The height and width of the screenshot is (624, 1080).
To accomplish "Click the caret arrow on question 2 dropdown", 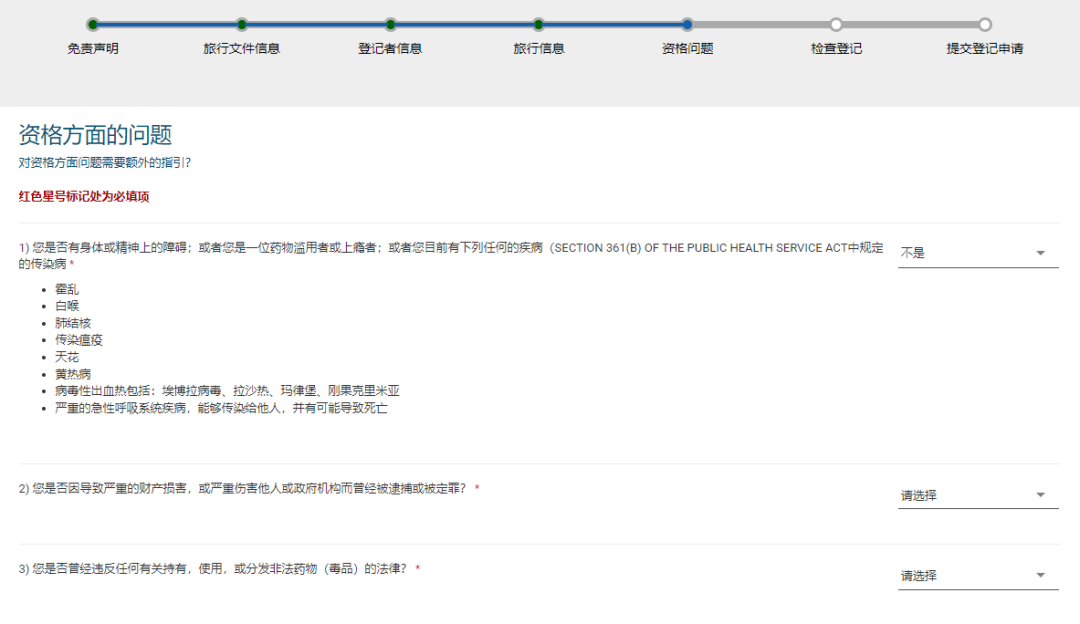I will coord(1039,492).
